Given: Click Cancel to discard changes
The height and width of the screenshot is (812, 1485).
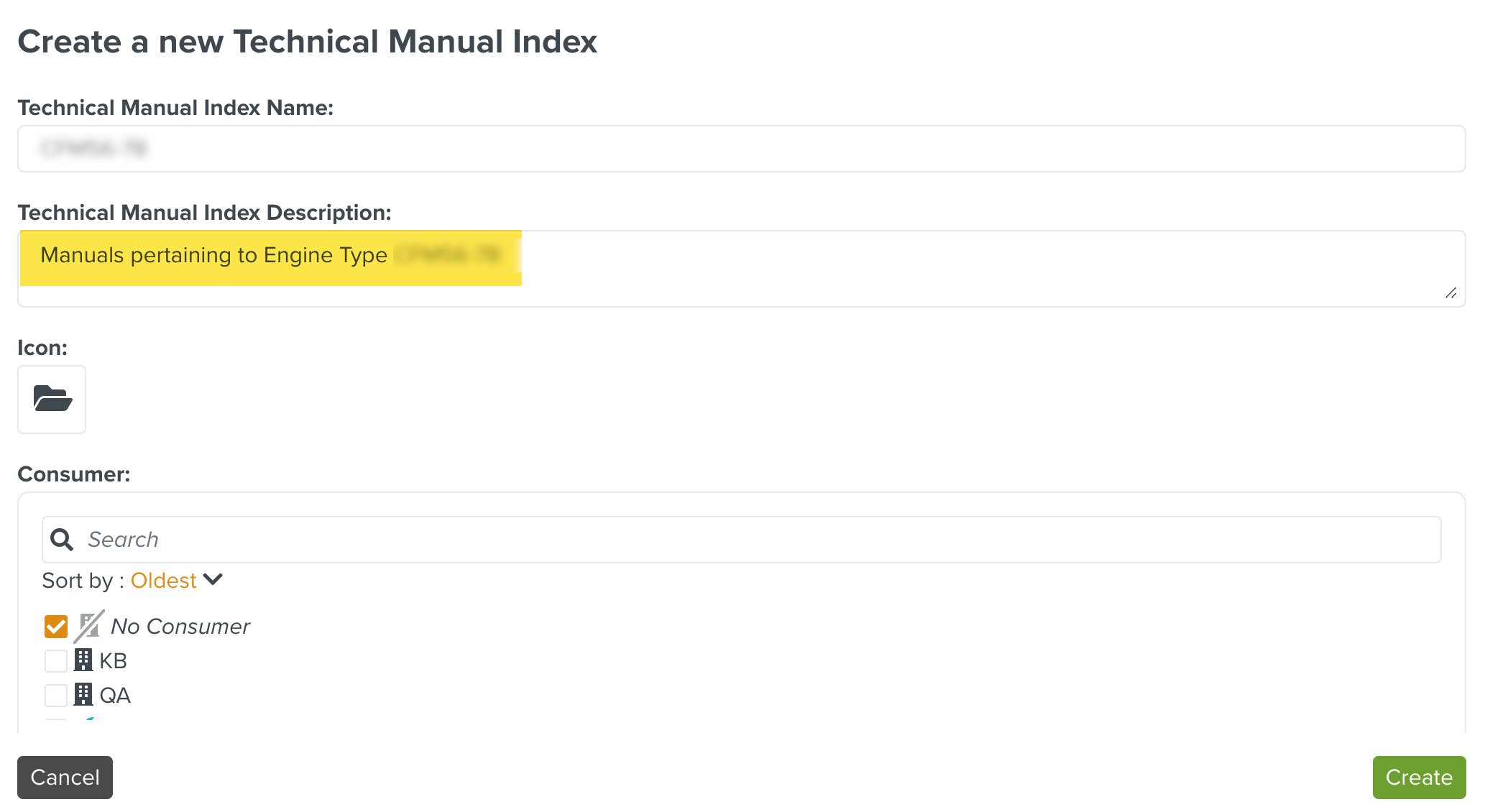Looking at the screenshot, I should point(65,777).
